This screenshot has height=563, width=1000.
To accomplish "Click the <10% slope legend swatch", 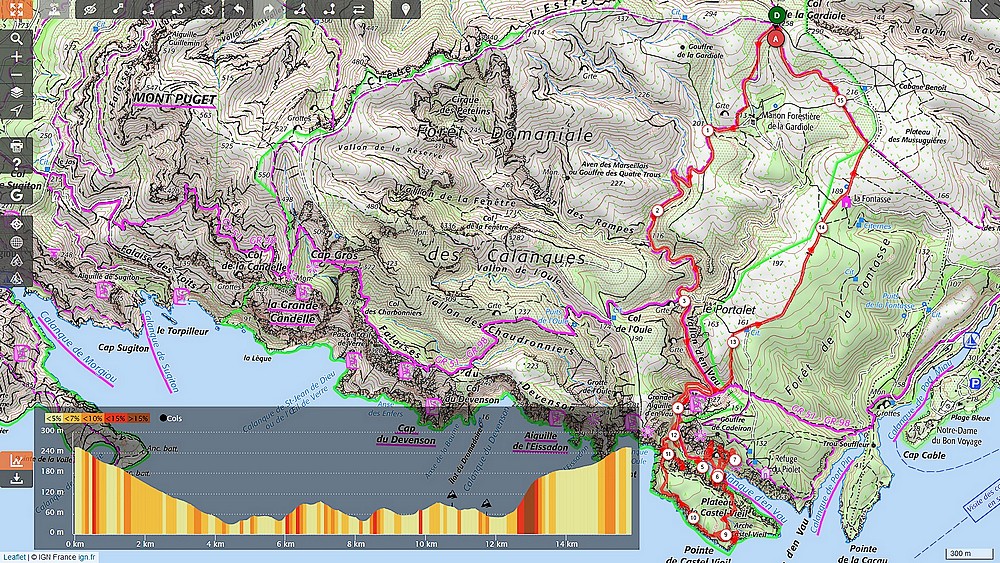I will (x=94, y=418).
